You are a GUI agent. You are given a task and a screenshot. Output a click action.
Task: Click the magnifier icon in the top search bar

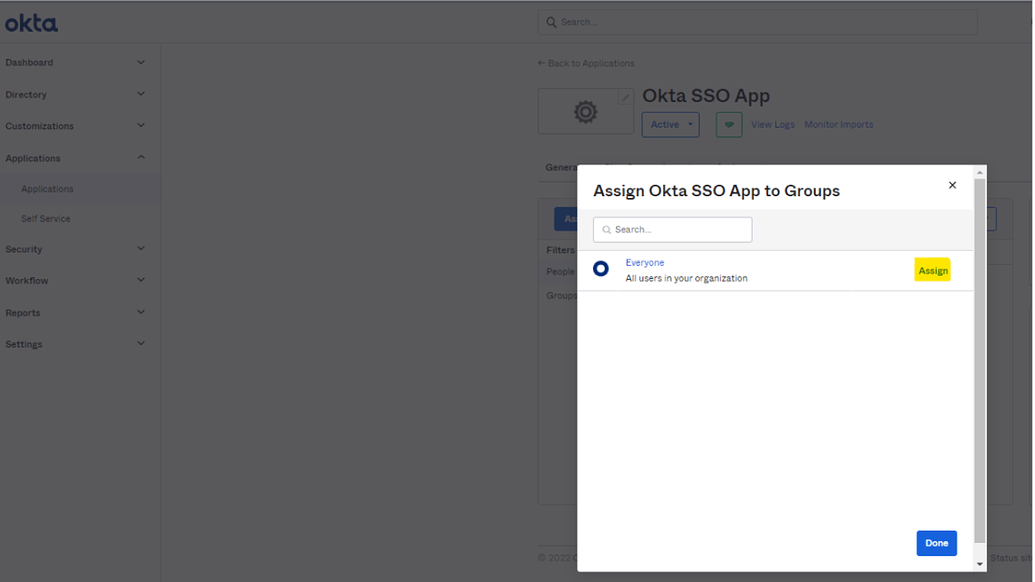click(550, 21)
